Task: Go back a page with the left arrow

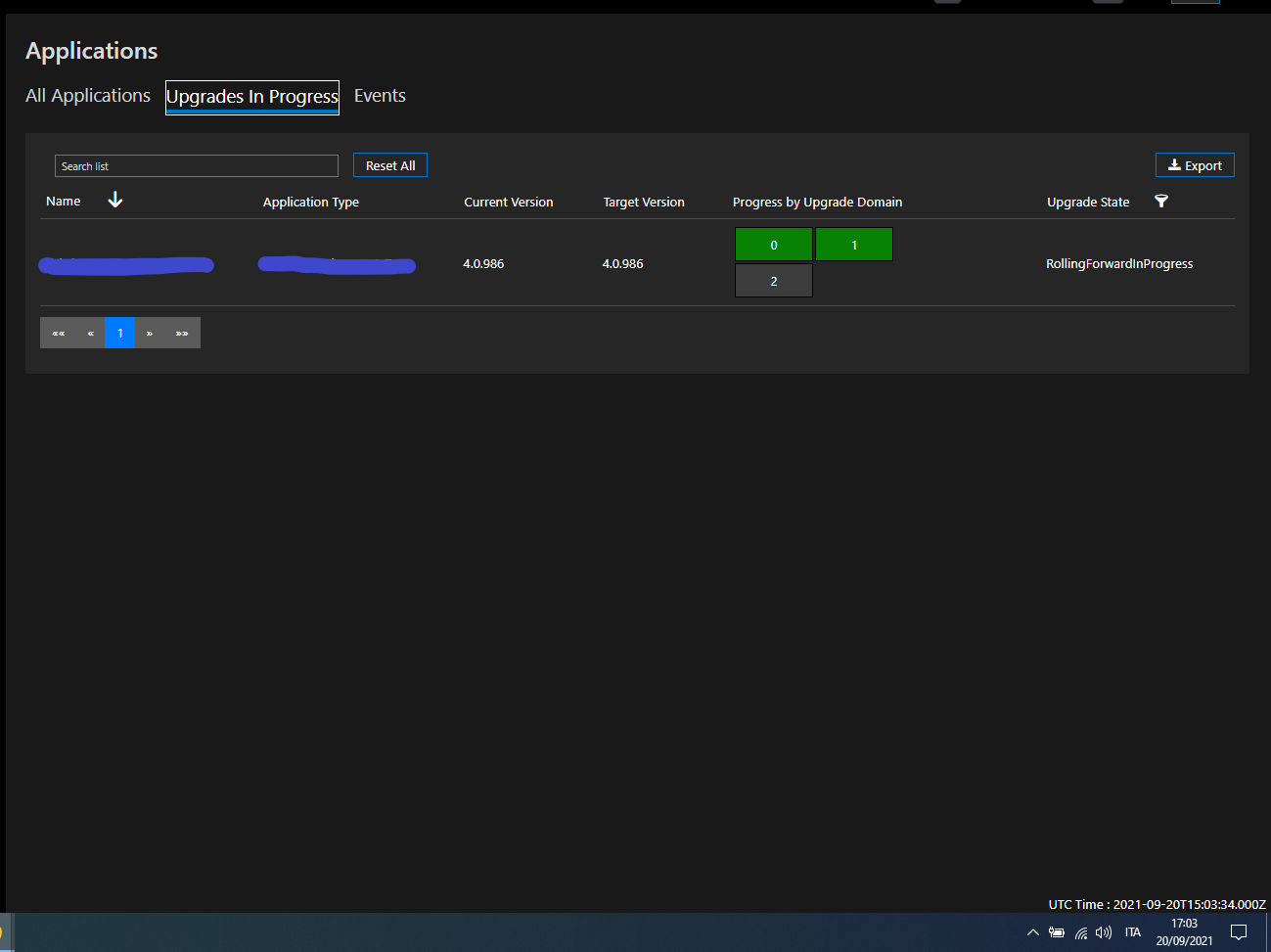Action: 90,333
